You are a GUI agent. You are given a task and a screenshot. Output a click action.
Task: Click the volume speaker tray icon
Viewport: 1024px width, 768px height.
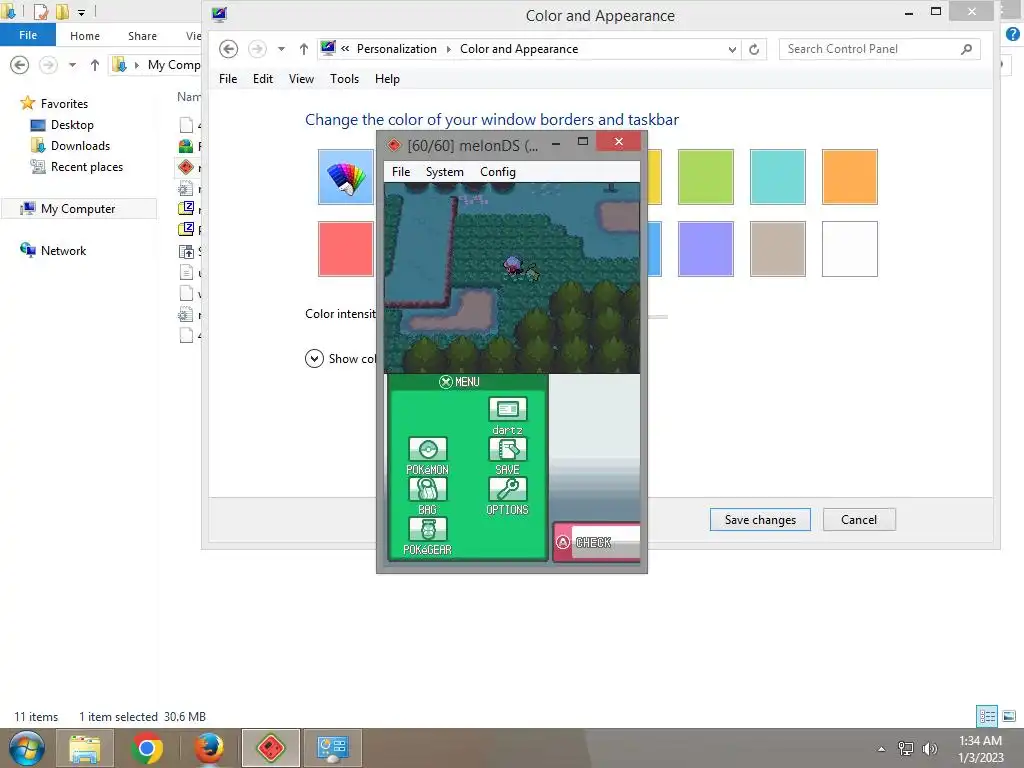[x=929, y=748]
